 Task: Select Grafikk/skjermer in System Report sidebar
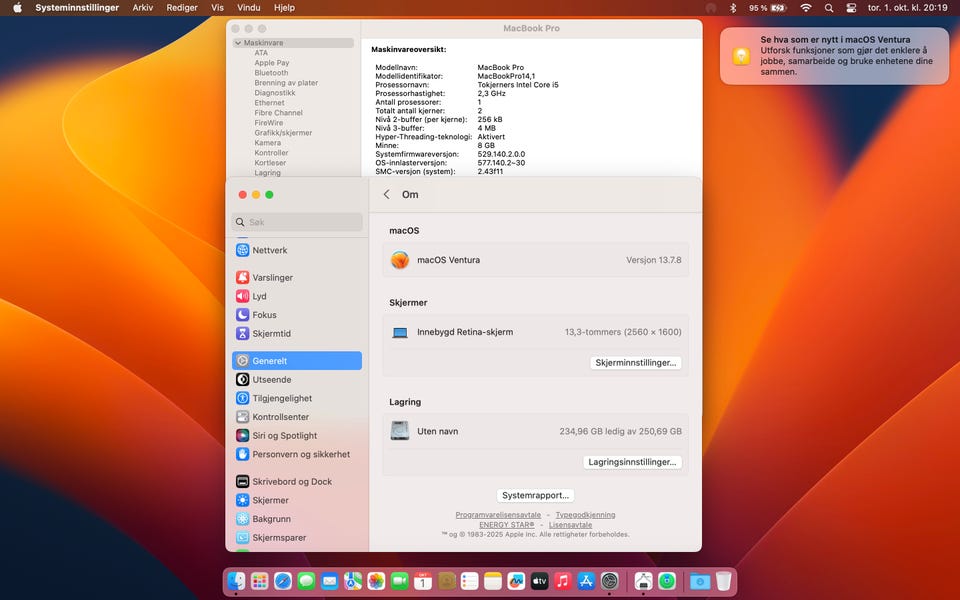tap(283, 133)
